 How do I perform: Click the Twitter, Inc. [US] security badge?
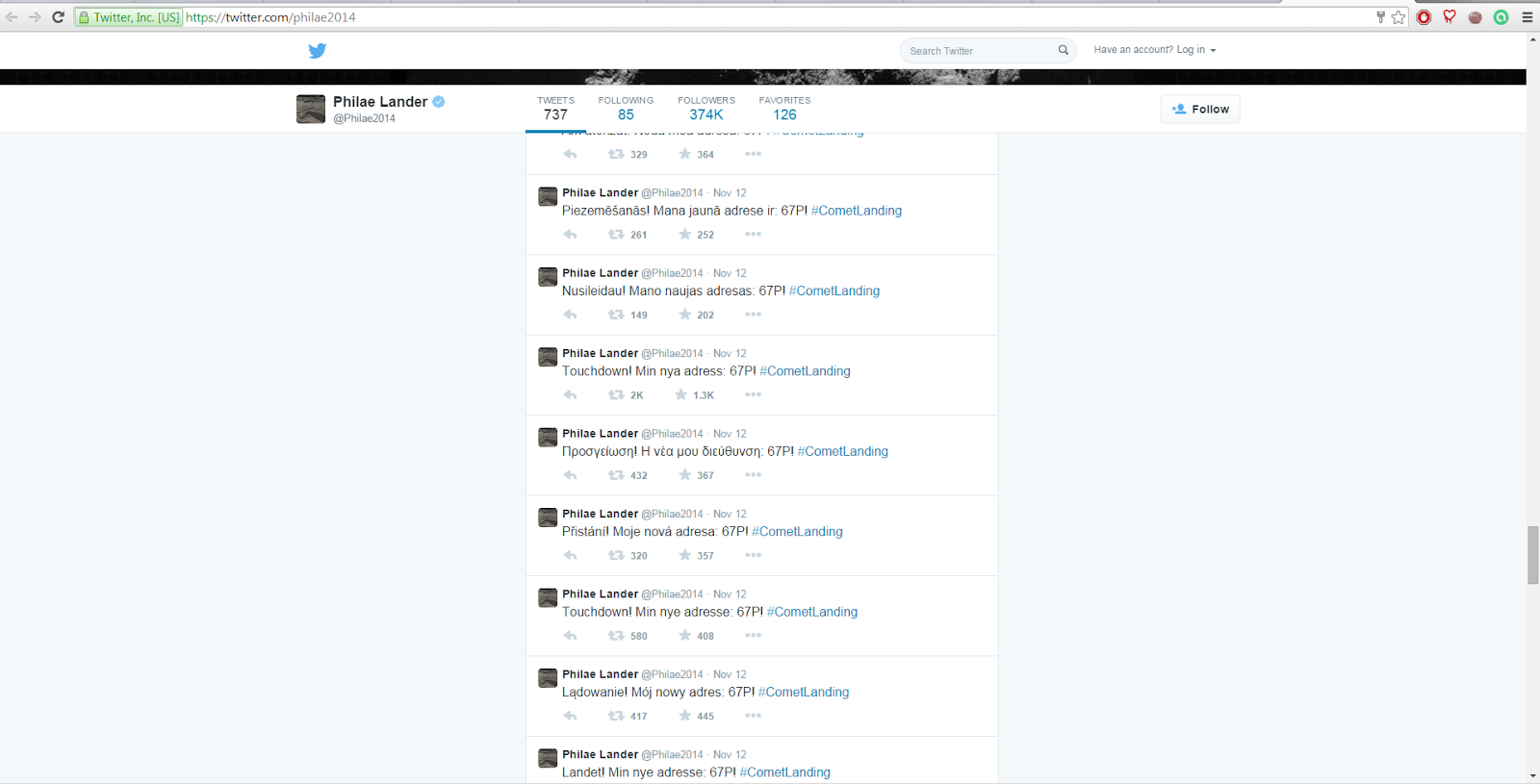point(128,17)
